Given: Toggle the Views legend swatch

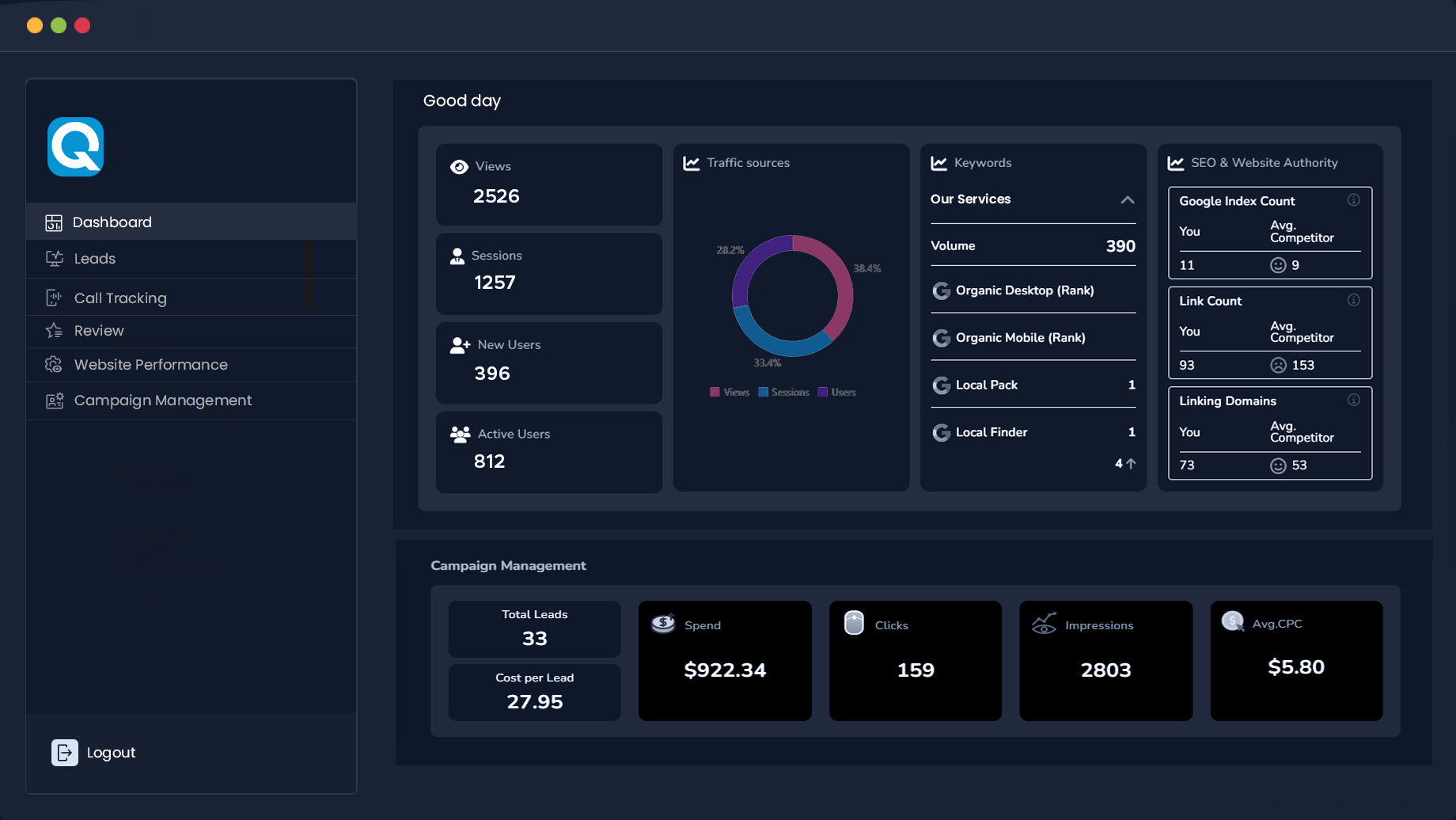Looking at the screenshot, I should point(715,393).
